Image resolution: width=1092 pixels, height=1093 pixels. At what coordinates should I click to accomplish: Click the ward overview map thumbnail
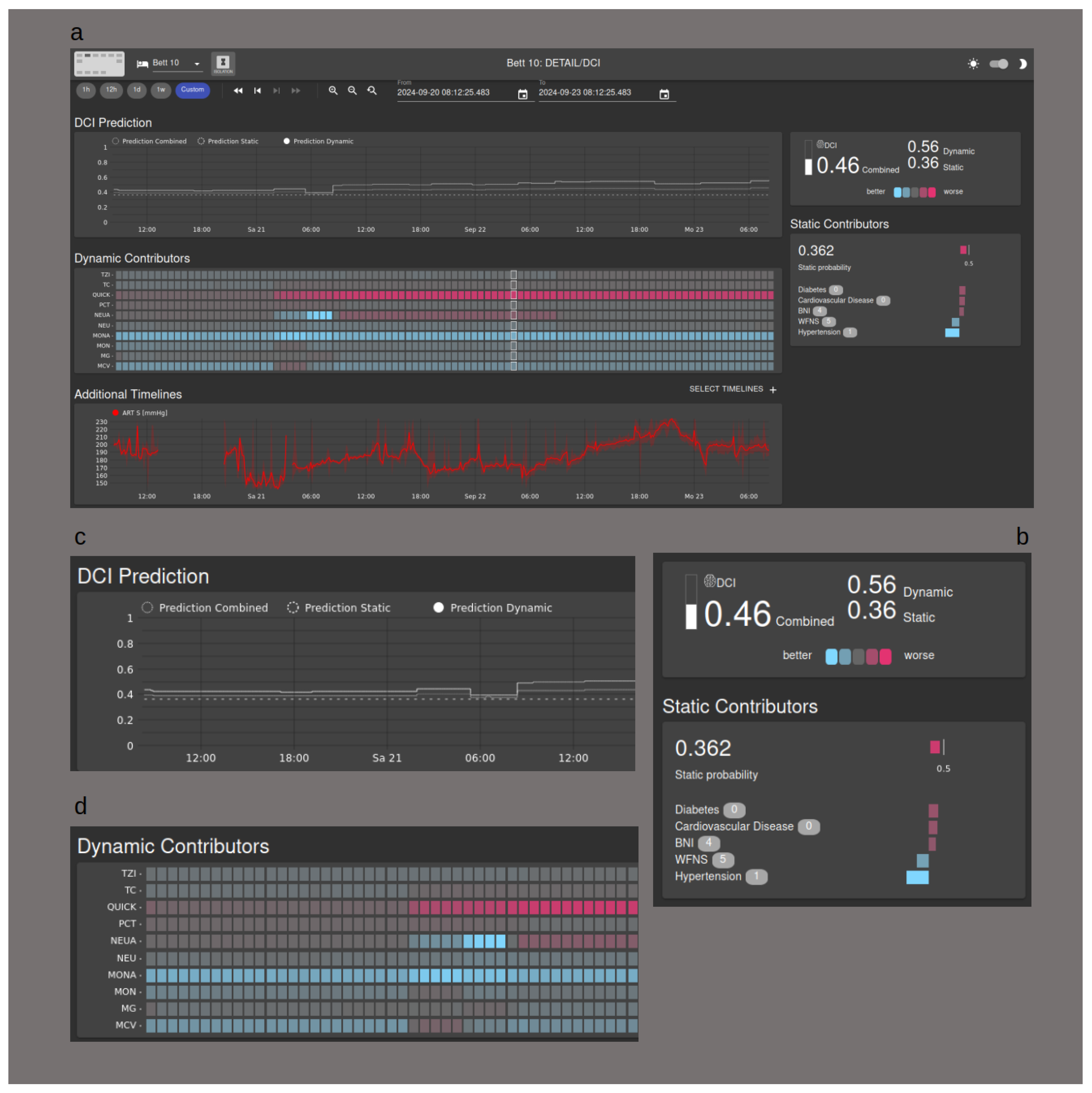99,63
